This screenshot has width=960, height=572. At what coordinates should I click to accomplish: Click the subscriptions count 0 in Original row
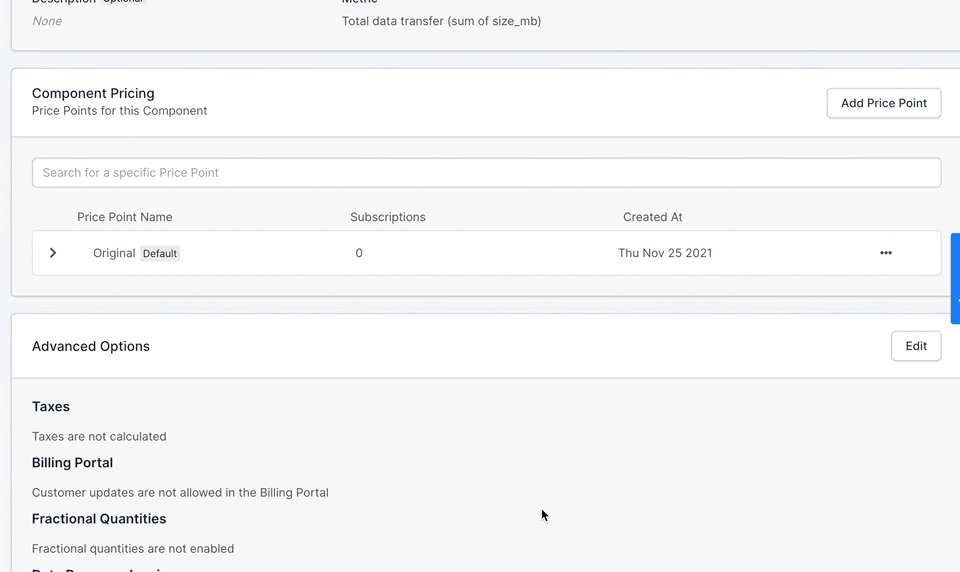(359, 253)
